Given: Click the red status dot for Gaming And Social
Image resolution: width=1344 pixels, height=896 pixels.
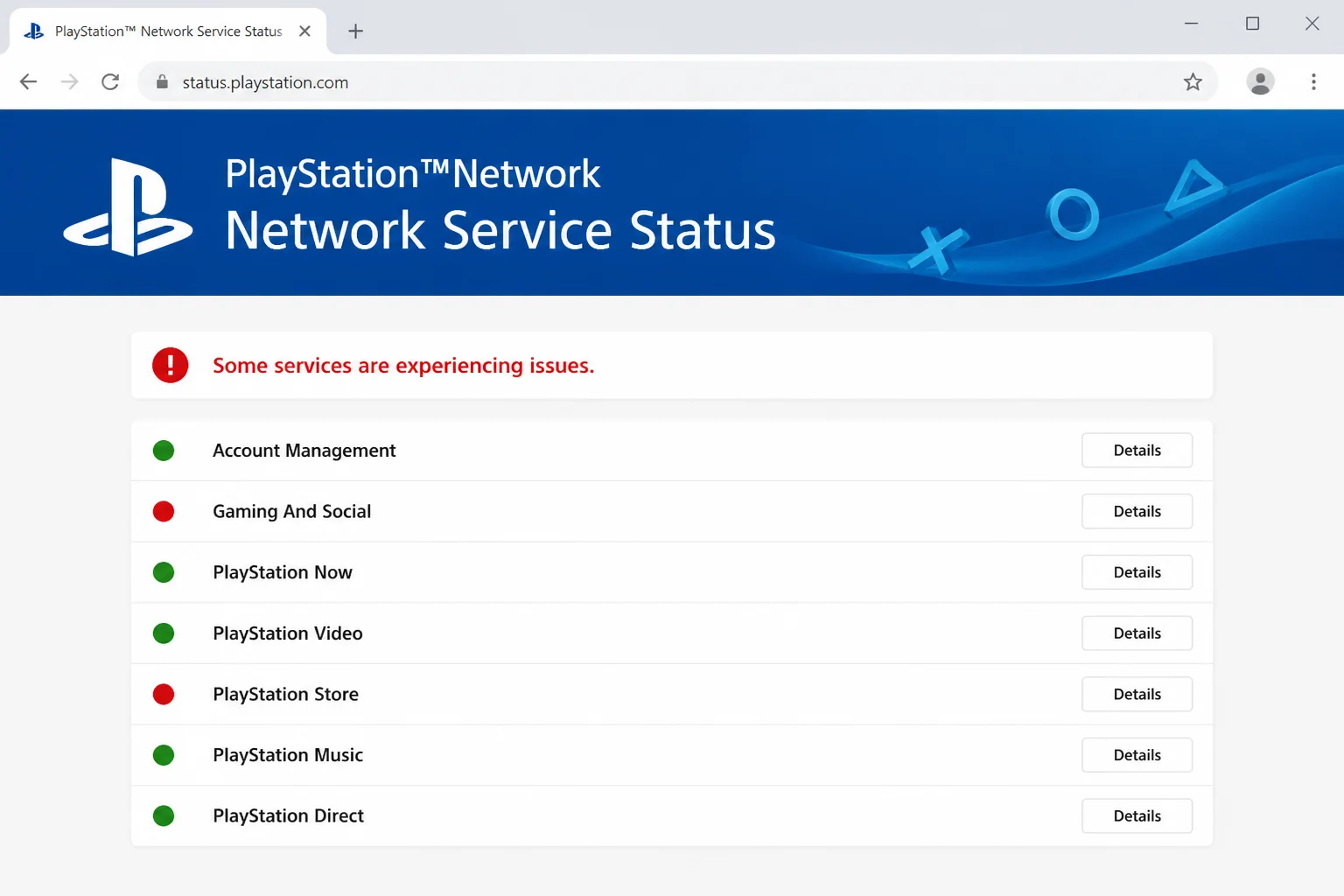Looking at the screenshot, I should click(164, 511).
